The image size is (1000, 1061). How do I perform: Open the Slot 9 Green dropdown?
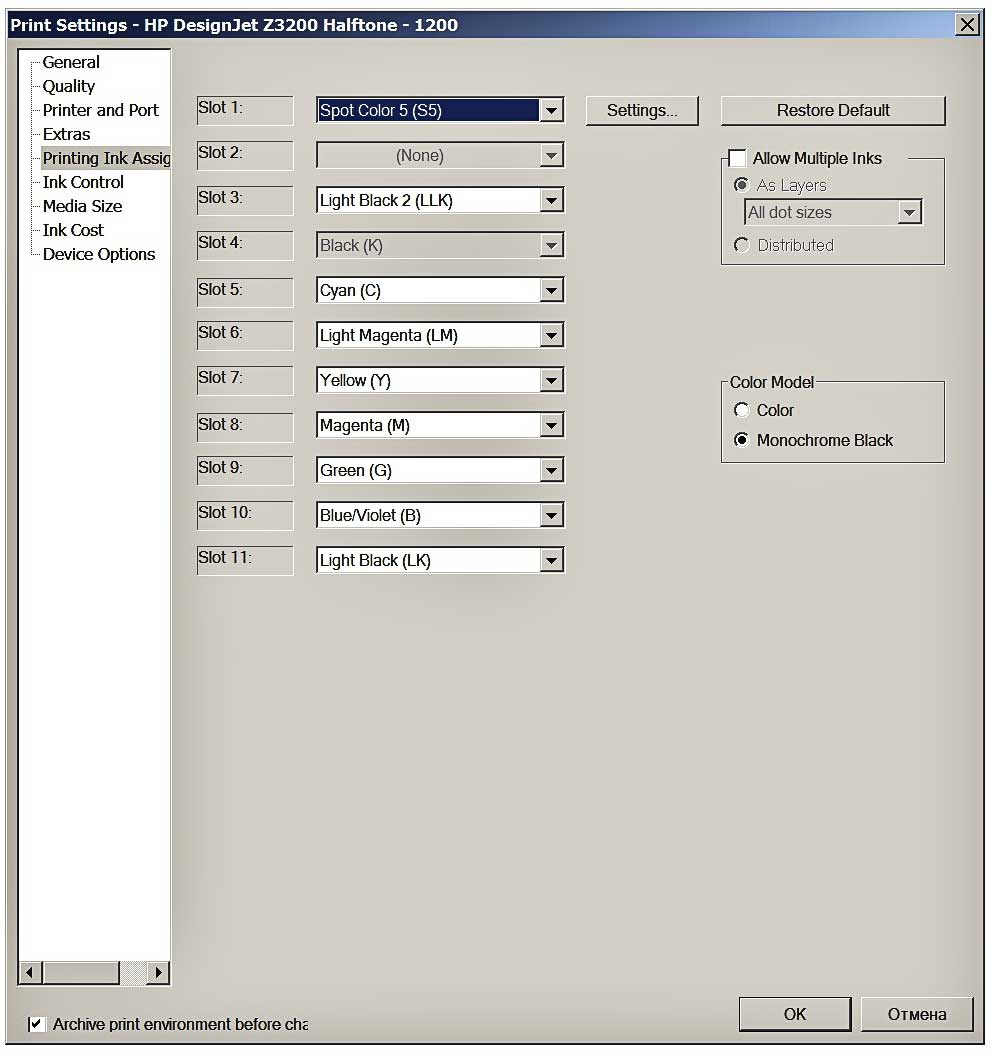(440, 470)
